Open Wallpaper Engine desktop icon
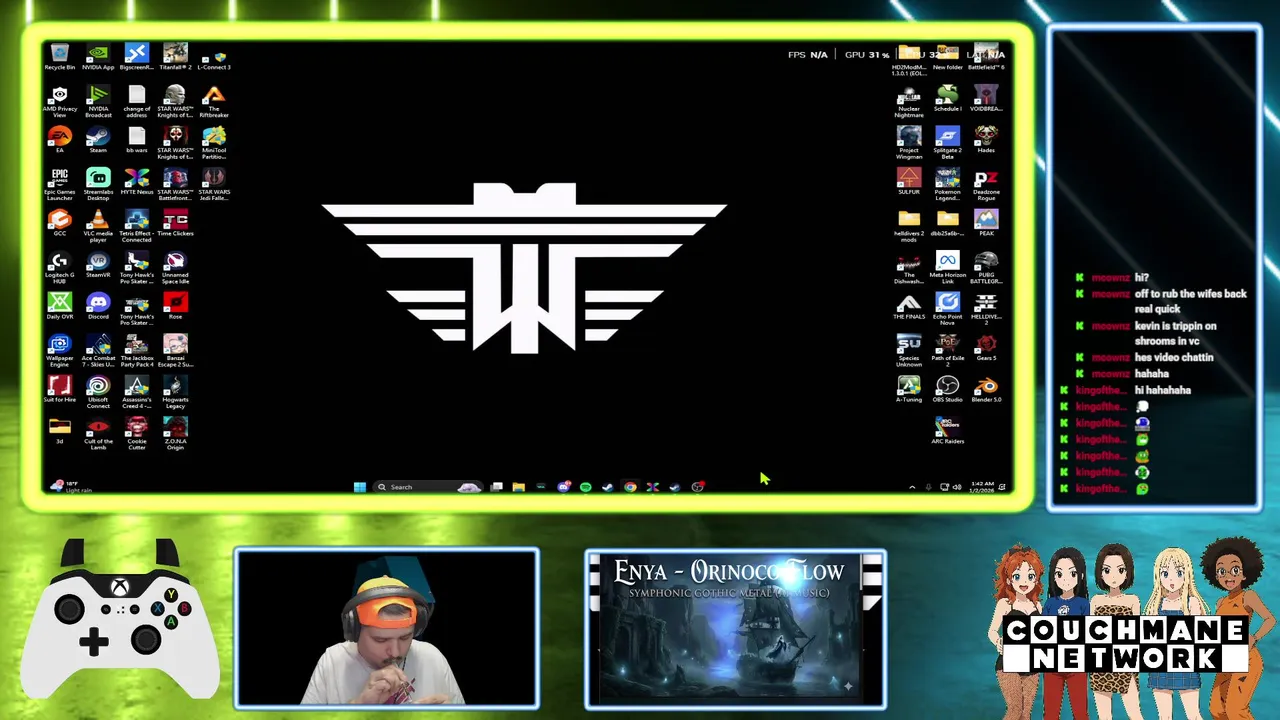 (59, 351)
